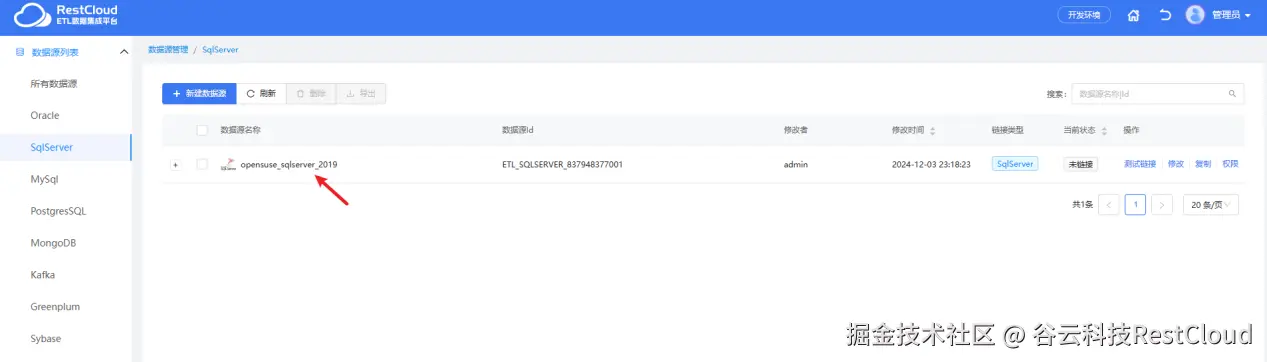This screenshot has width=1267, height=362.
Task: Click the 2024-12-03 23:18:23 timestamp
Action: 931,164
